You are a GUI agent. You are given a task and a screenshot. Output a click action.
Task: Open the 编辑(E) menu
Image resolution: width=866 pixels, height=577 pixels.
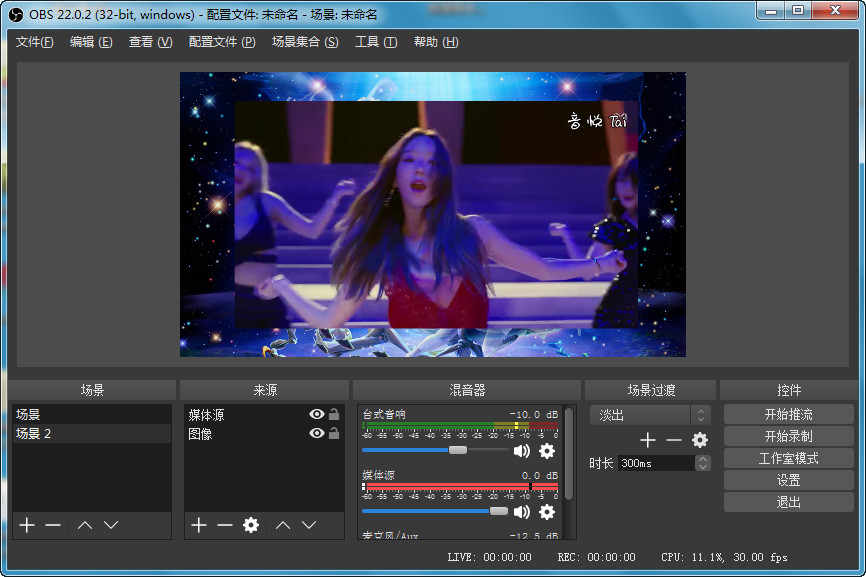pyautogui.click(x=91, y=42)
